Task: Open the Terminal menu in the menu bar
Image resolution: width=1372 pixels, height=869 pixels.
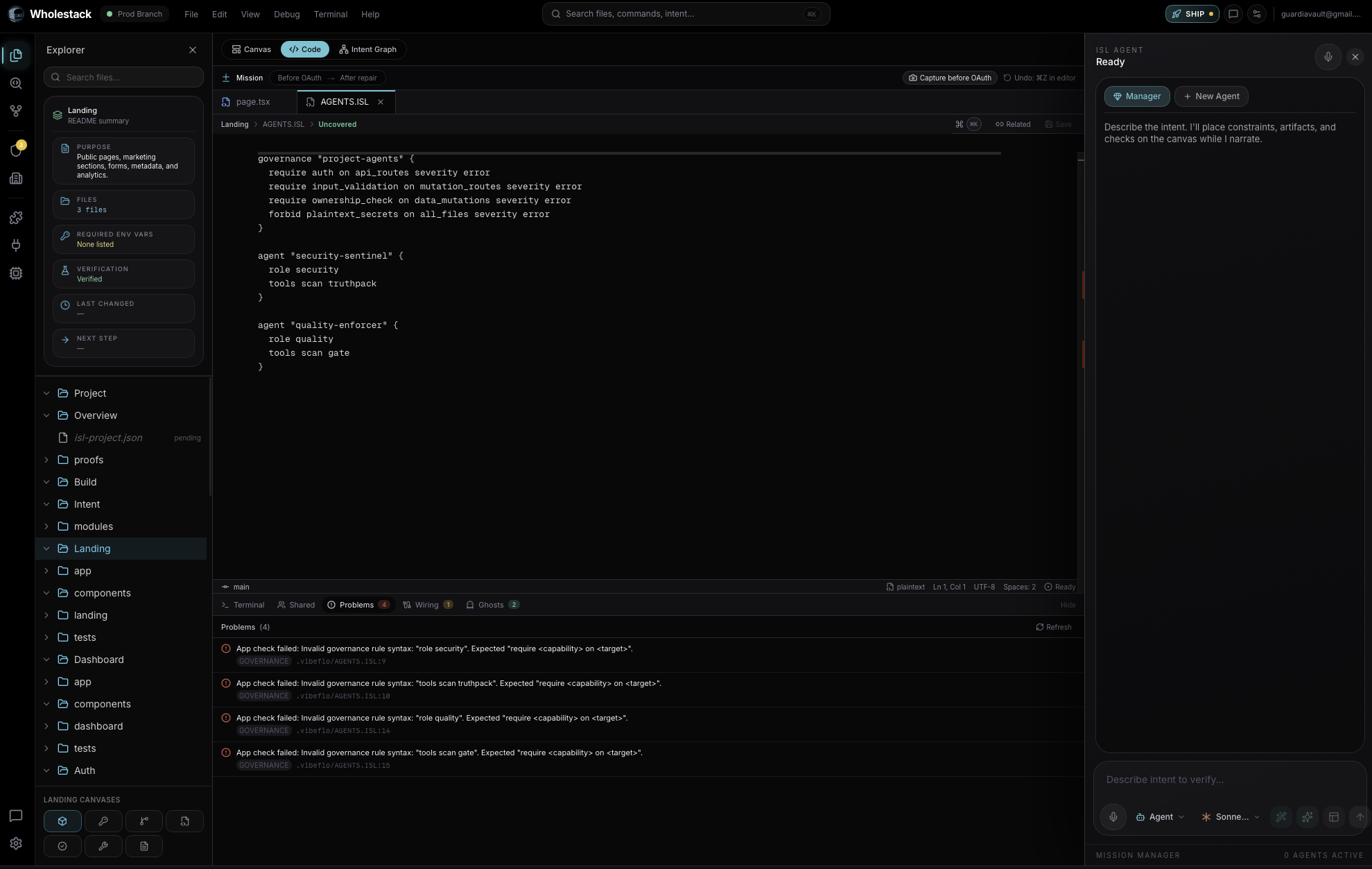Action: [x=331, y=14]
